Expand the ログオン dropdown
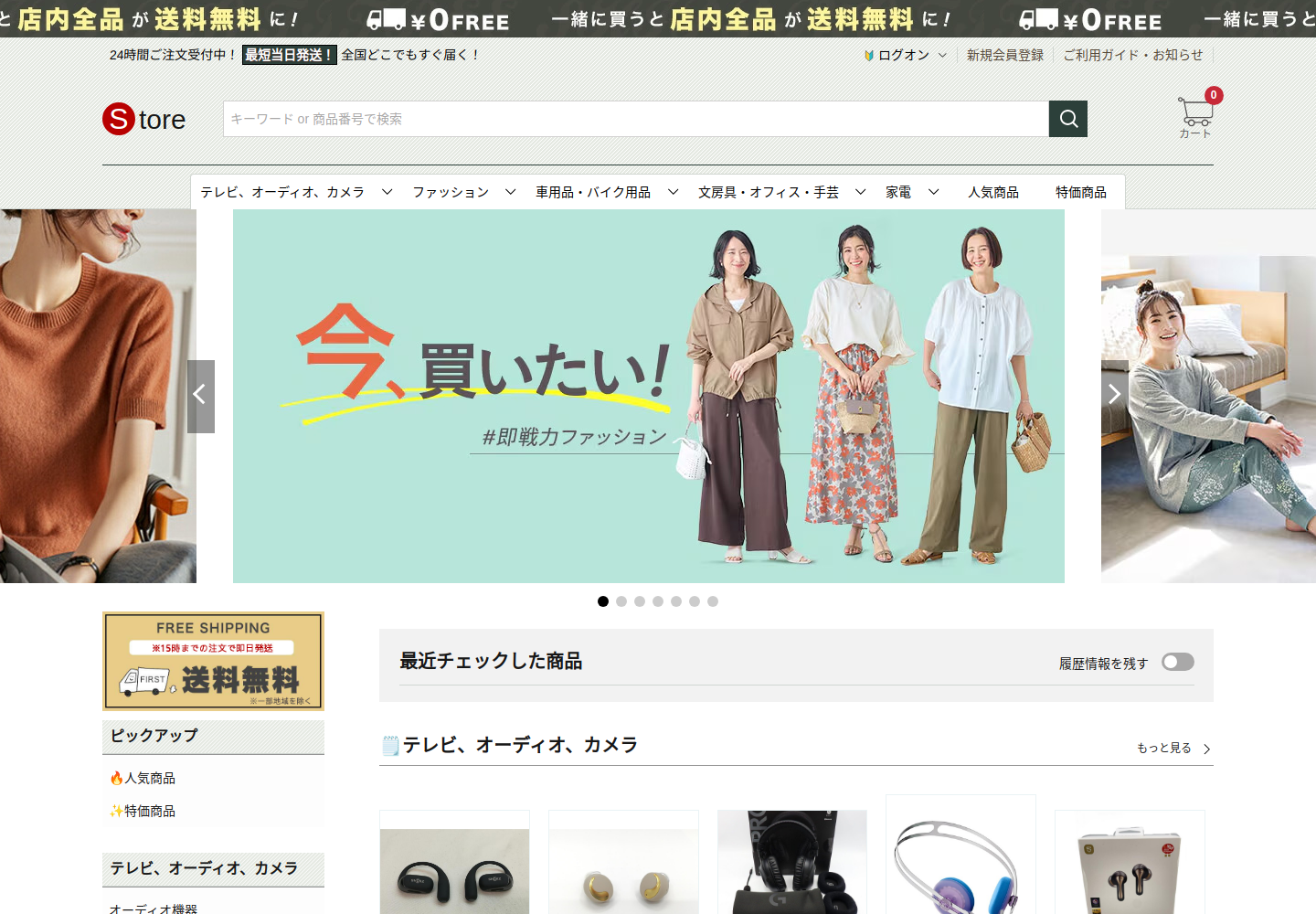The width and height of the screenshot is (1316, 914). coord(942,55)
